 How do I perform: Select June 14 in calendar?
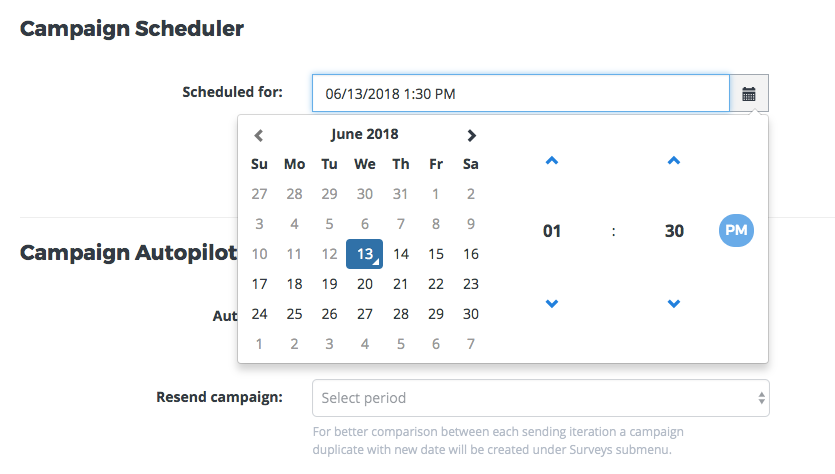point(401,254)
